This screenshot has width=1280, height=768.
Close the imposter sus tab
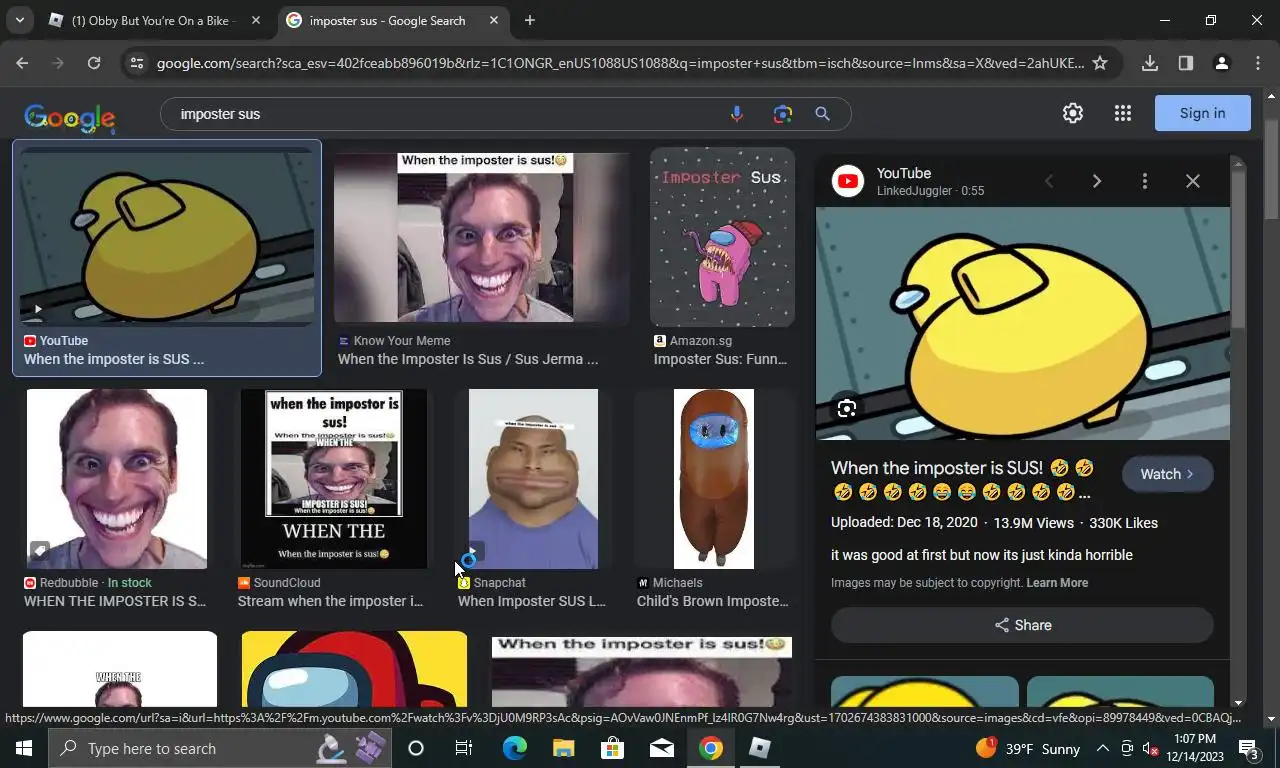tap(495, 20)
